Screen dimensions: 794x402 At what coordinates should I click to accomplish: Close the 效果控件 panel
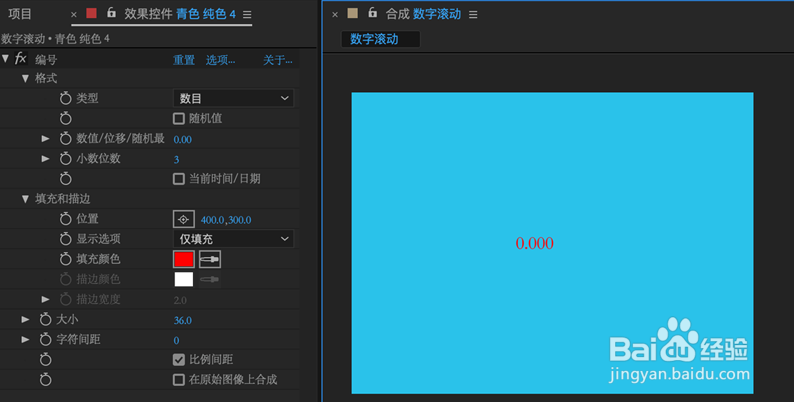(x=74, y=15)
